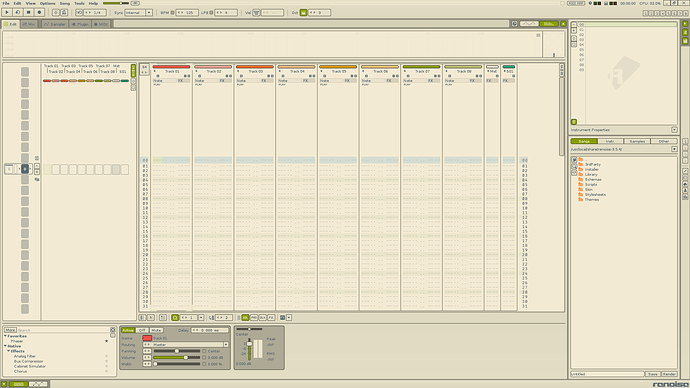Click the loop pattern playback button

tap(18, 13)
